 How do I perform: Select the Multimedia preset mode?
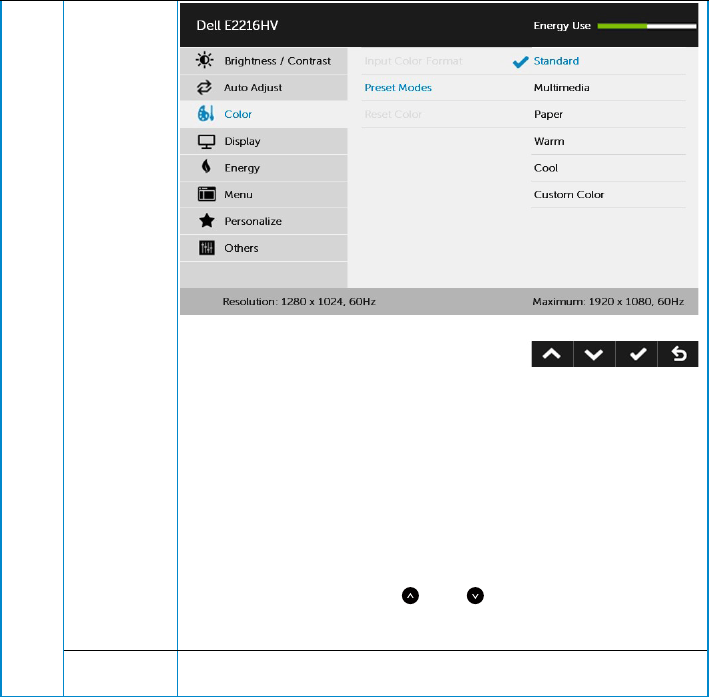(562, 88)
